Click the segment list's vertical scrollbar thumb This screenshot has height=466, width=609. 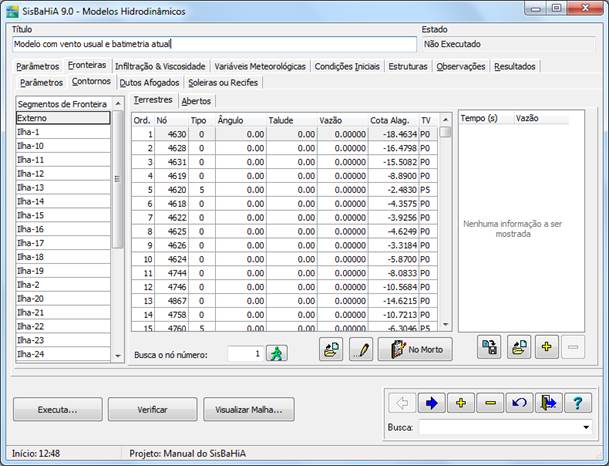118,179
